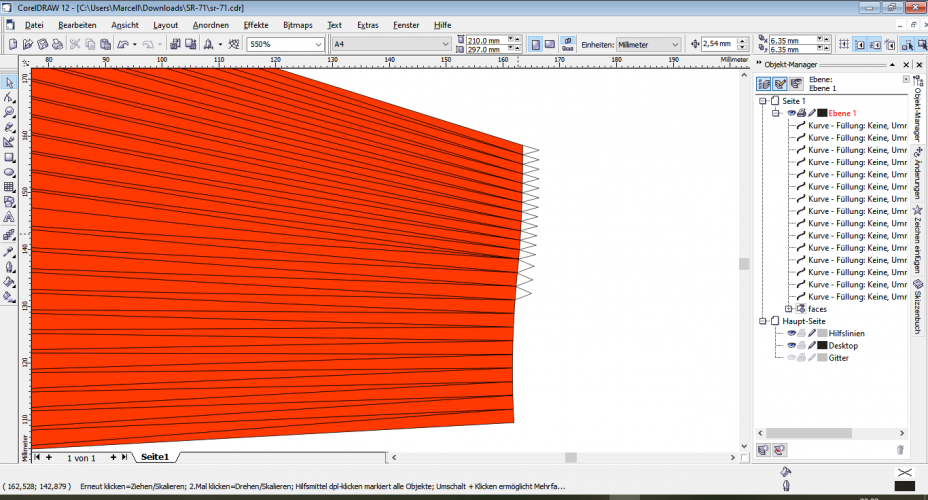Toggle editable pencil for Ebene 1
Screen dimensions: 928x500
click(812, 113)
